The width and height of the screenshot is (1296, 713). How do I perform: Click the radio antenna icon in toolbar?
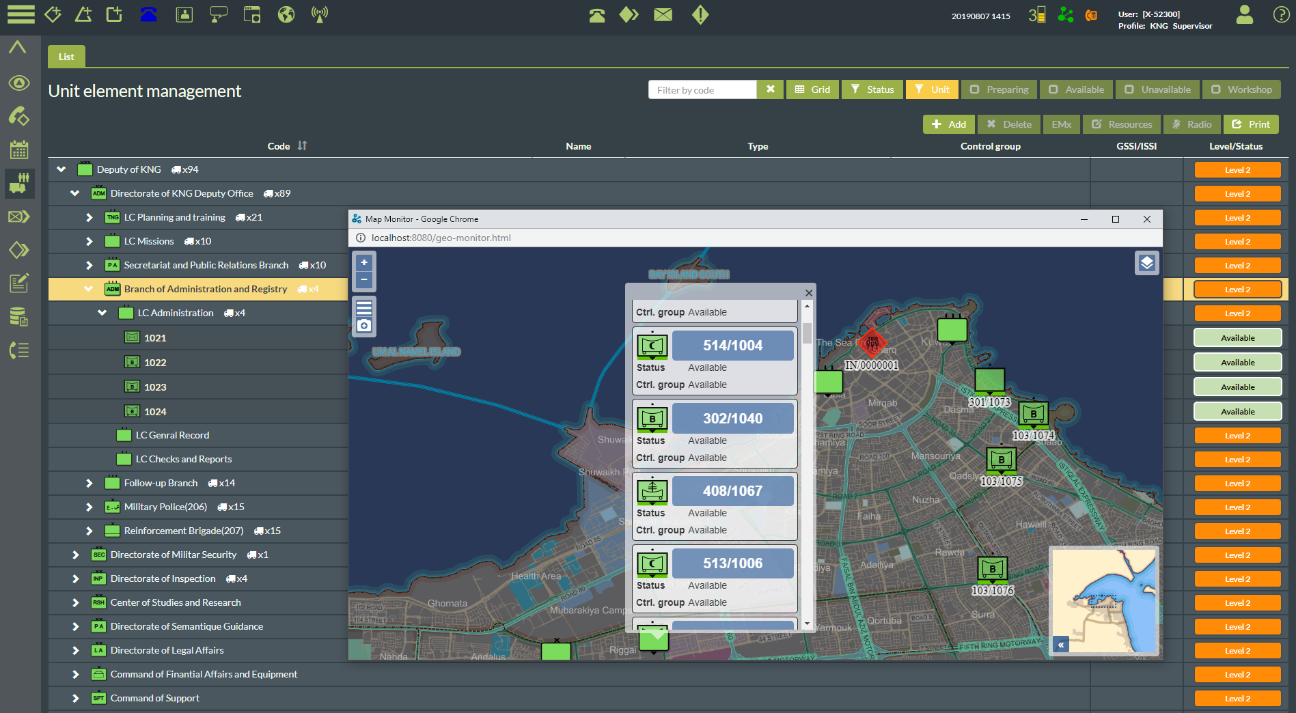[320, 14]
